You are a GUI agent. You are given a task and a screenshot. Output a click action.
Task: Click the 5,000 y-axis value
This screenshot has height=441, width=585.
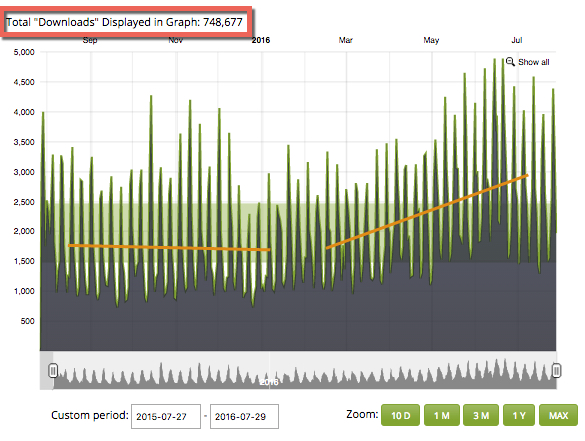[x=24, y=52]
